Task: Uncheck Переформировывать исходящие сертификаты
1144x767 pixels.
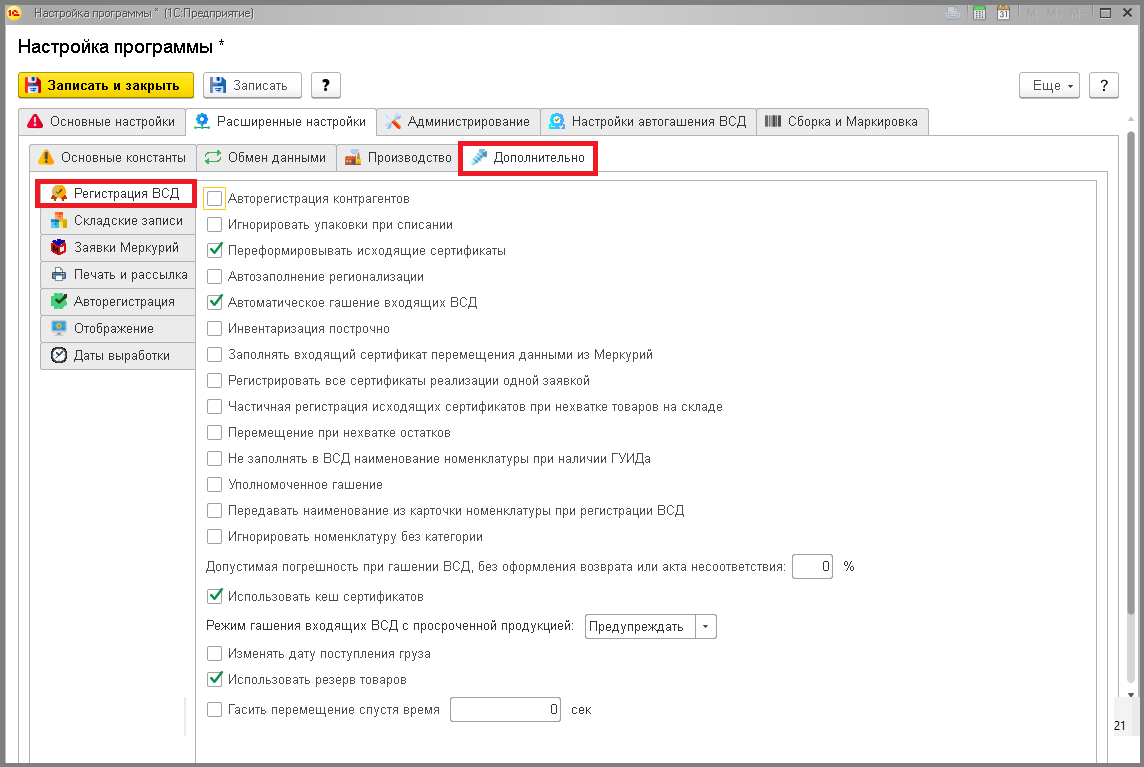Action: [x=214, y=250]
